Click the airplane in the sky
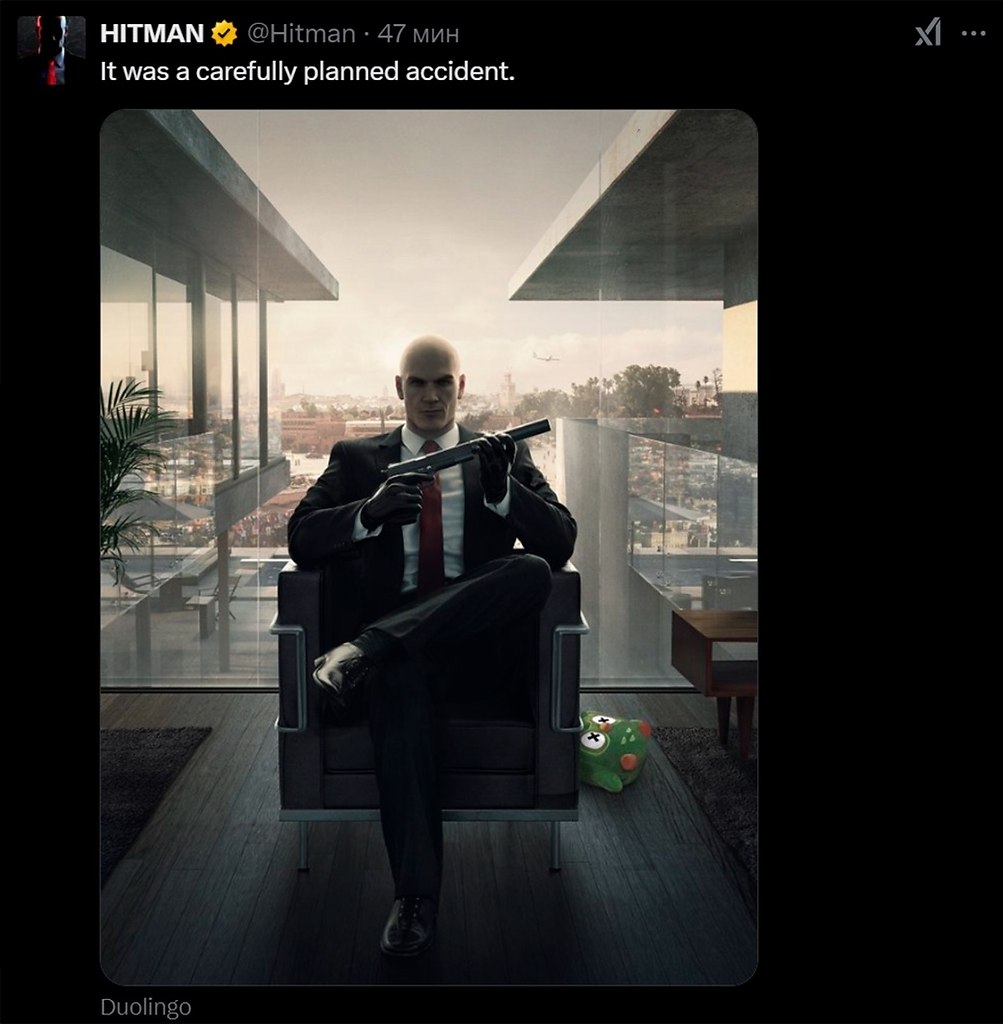The width and height of the screenshot is (1003, 1024). click(x=546, y=356)
